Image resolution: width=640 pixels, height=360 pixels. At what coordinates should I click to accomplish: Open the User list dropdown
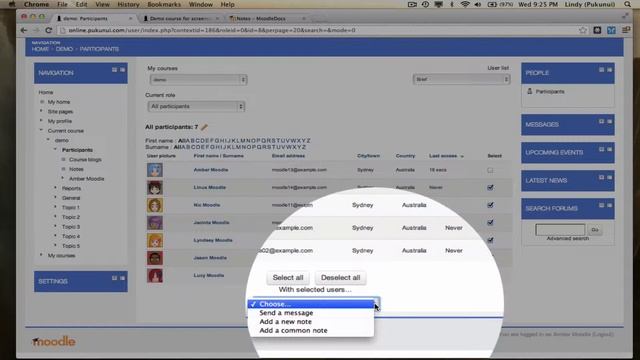[x=461, y=79]
